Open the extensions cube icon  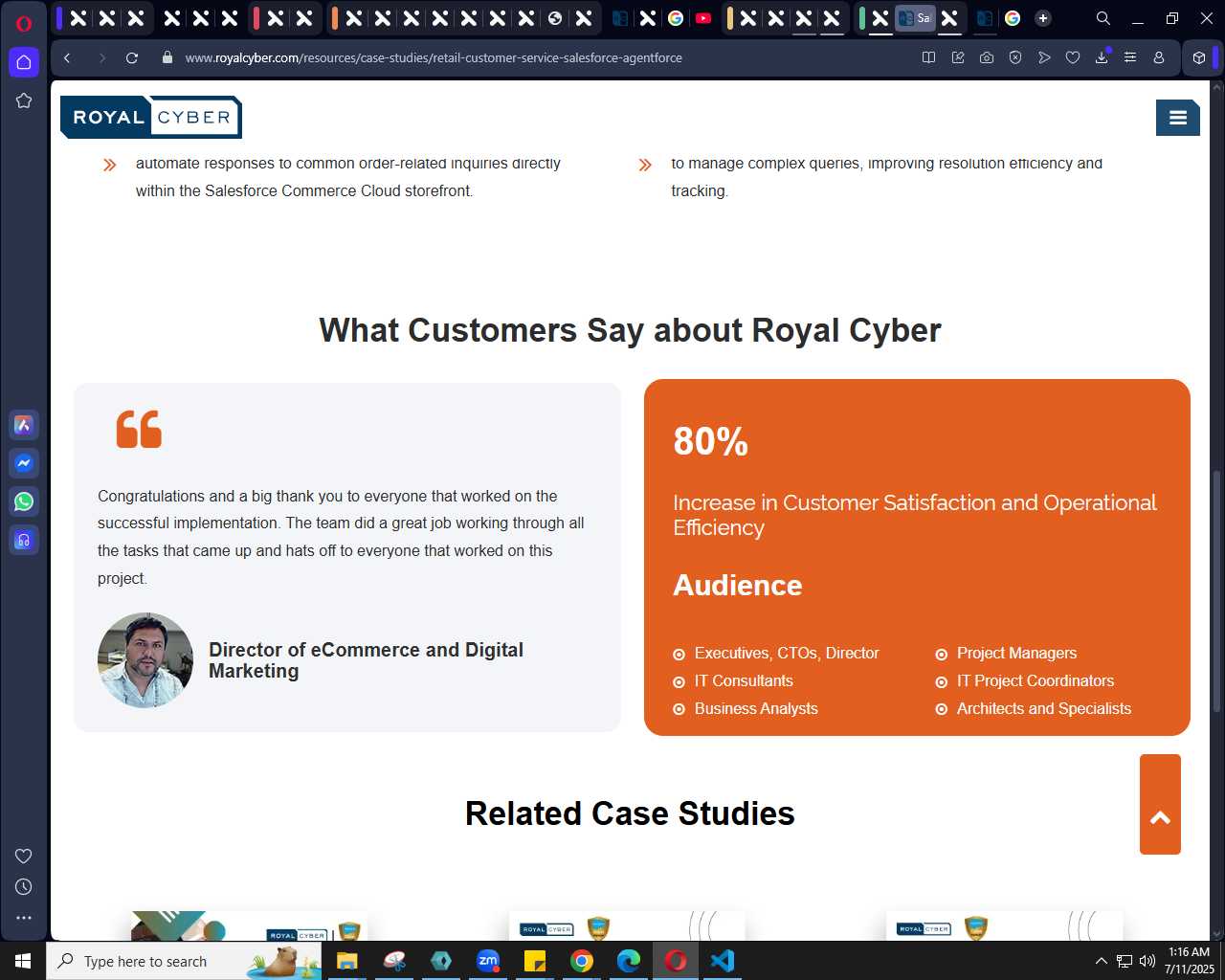[x=1199, y=58]
